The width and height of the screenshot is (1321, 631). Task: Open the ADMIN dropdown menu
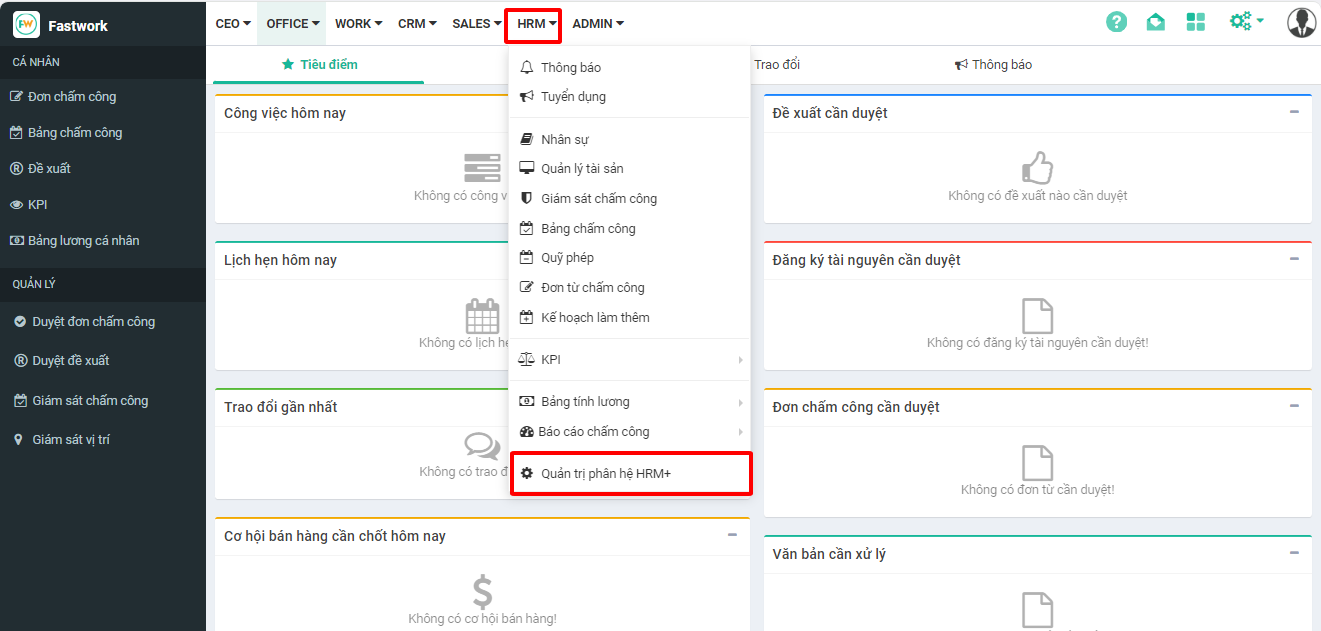click(597, 24)
